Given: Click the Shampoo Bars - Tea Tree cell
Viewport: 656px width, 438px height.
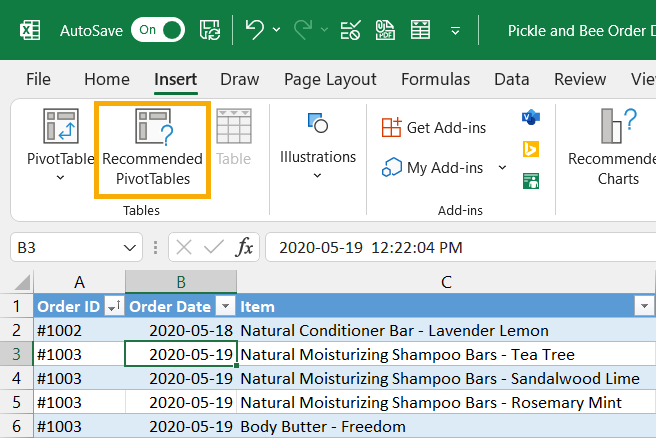Looking at the screenshot, I should [x=446, y=354].
